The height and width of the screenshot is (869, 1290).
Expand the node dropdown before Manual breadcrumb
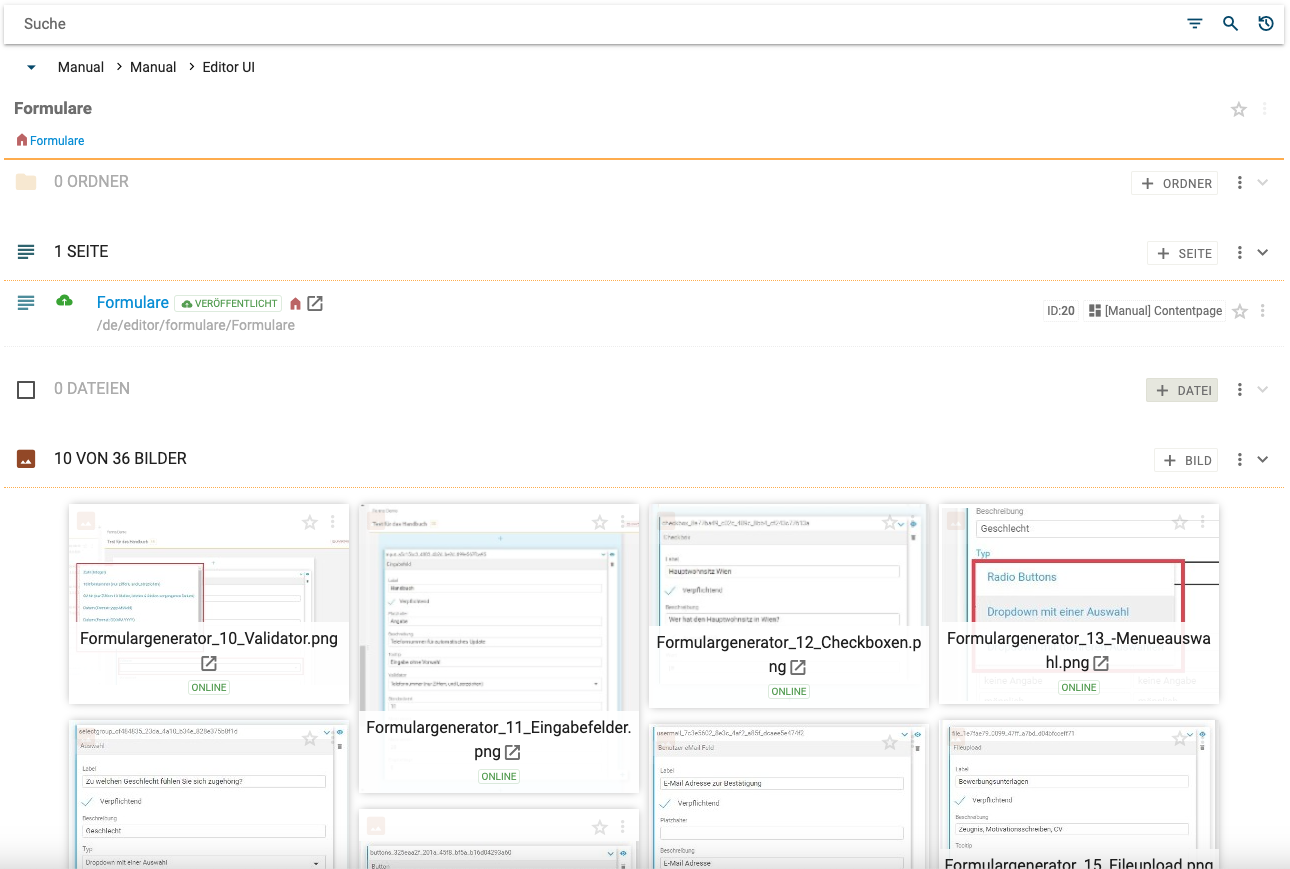coord(31,67)
